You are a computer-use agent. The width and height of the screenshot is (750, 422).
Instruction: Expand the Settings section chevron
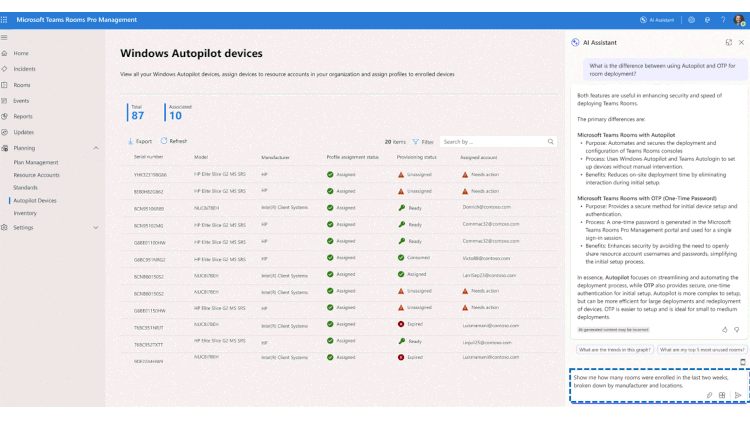tap(96, 228)
